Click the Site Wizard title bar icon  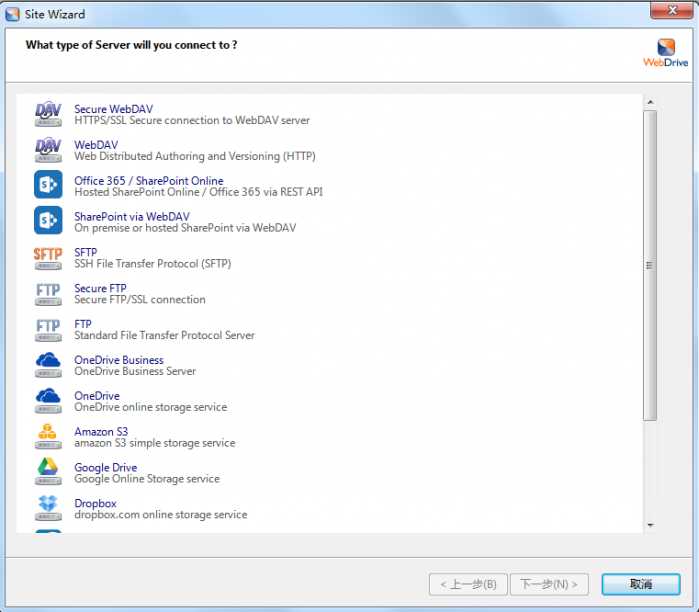click(x=12, y=14)
